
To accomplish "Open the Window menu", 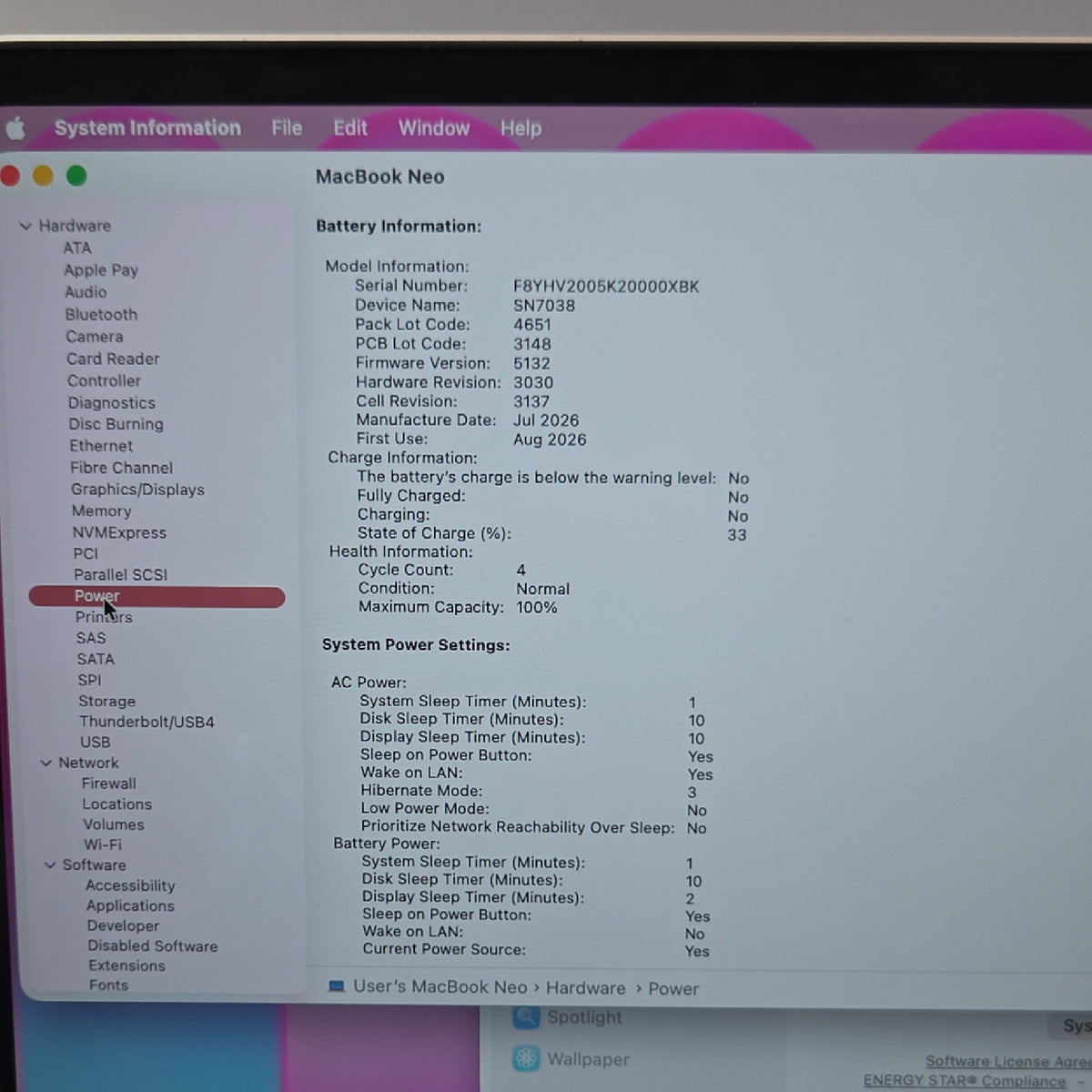I will 434,128.
